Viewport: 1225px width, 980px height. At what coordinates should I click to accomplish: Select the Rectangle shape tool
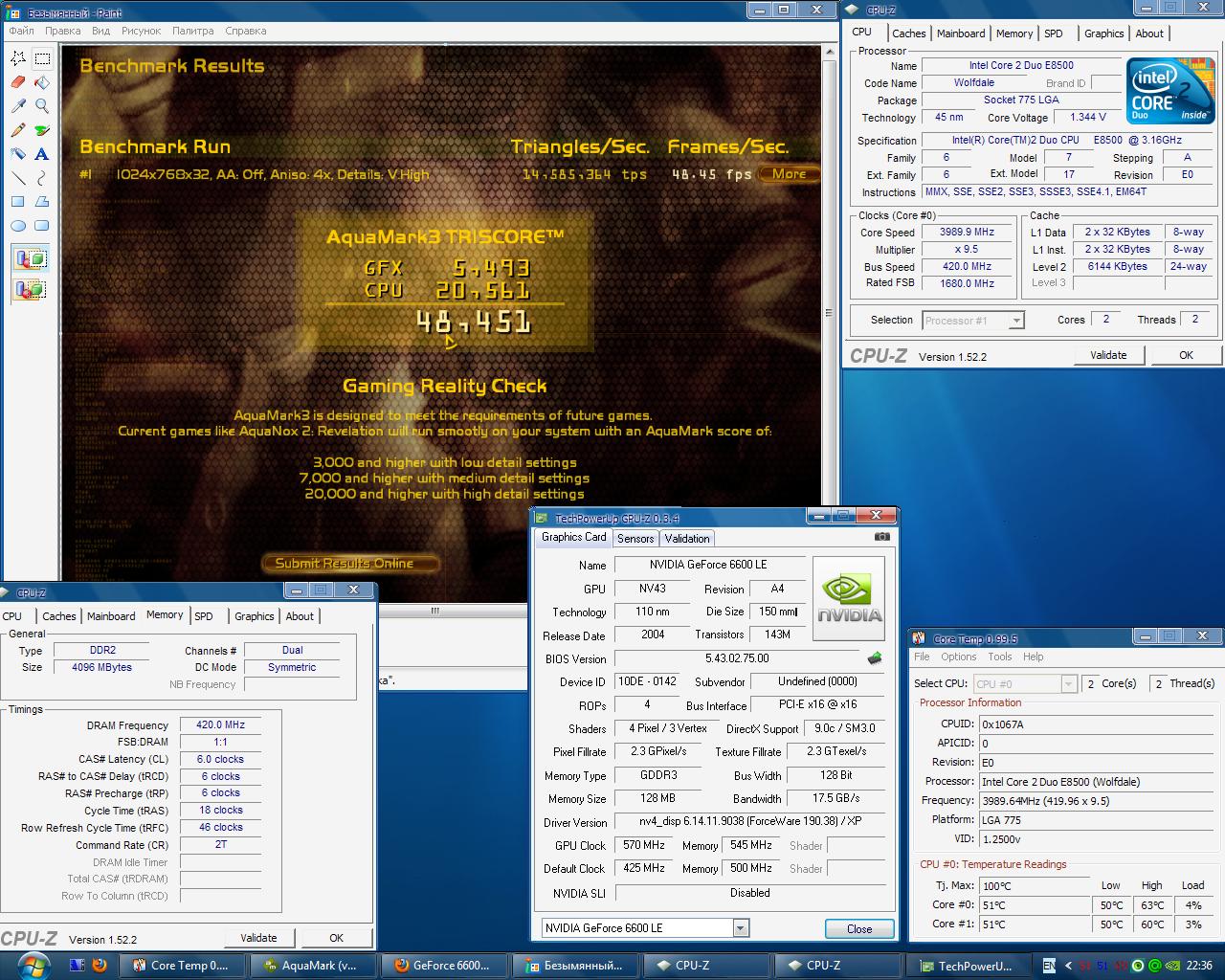(18, 202)
